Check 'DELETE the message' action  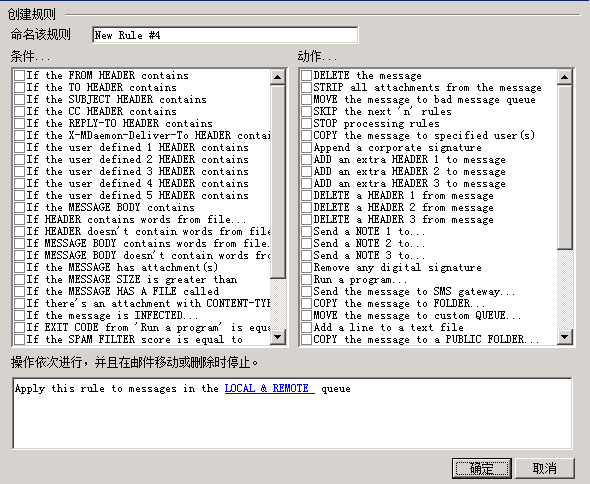(x=307, y=75)
